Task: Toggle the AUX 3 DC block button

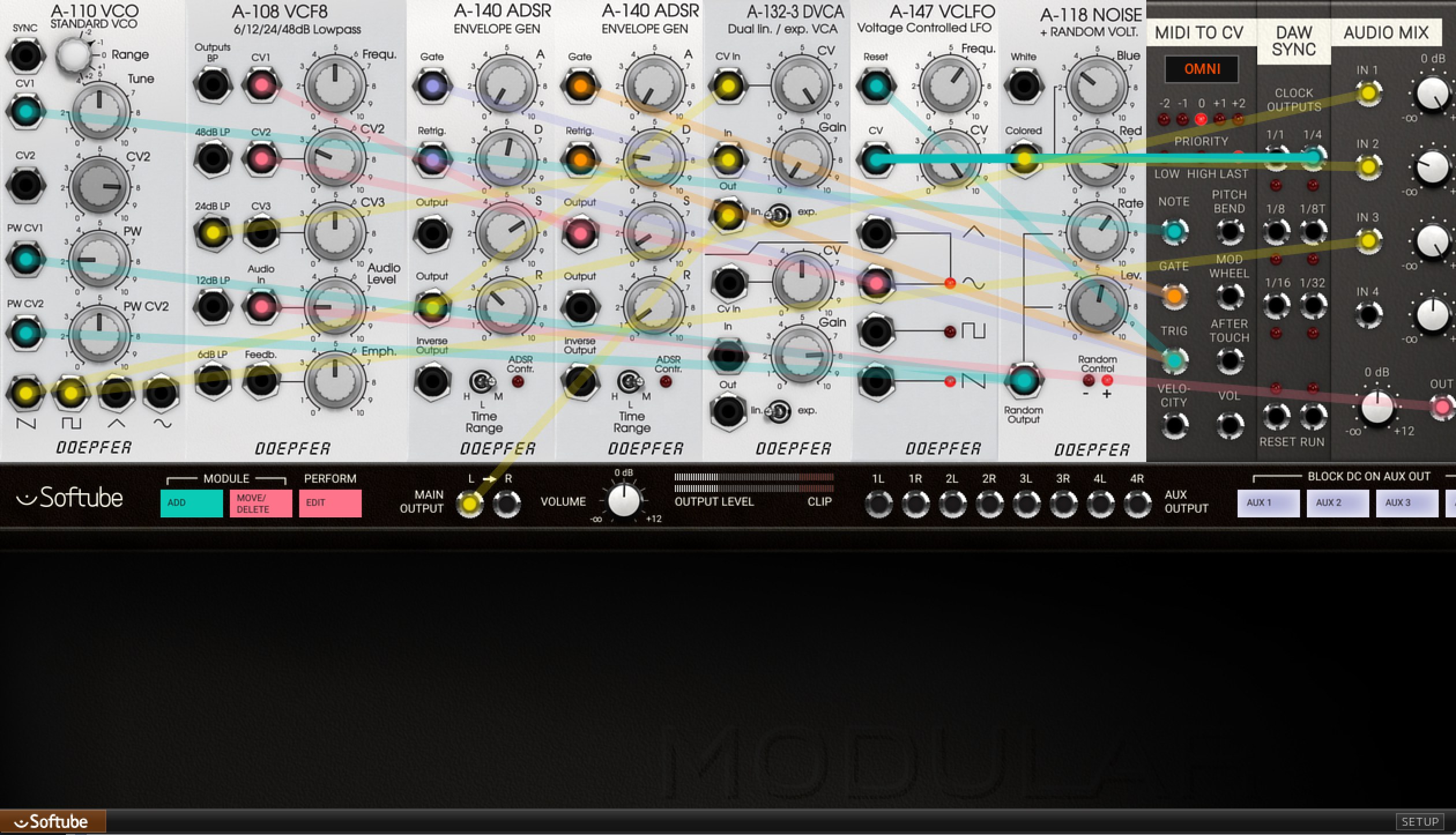Action: click(1407, 503)
